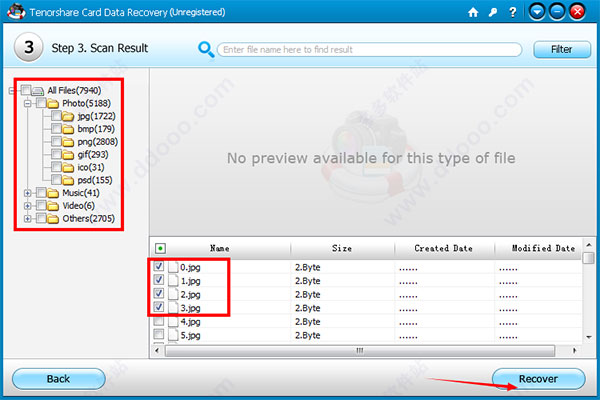600x400 pixels.
Task: Click the bmp folder icon
Action: 68,129
